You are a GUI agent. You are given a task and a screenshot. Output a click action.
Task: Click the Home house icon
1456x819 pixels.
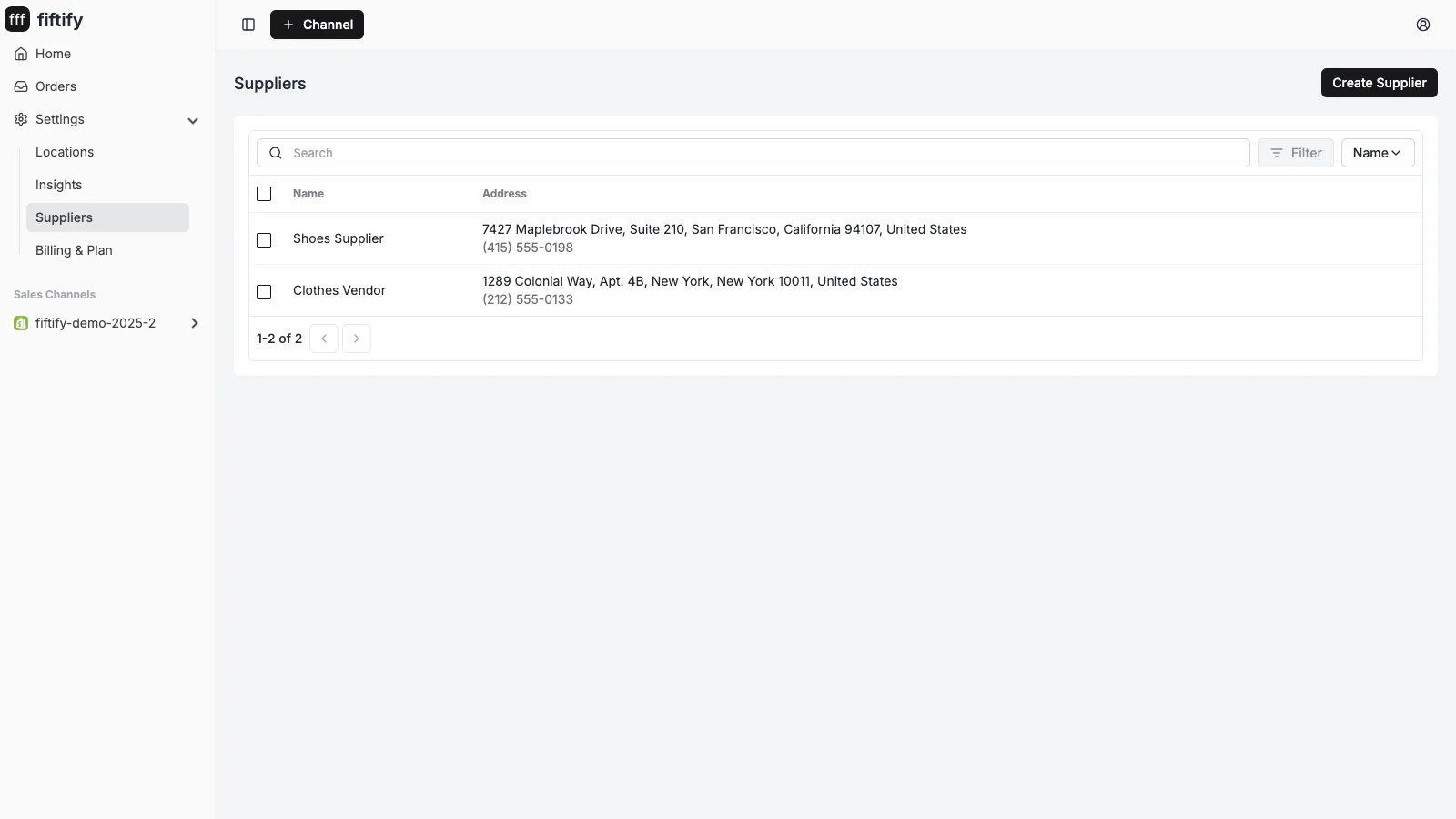(21, 54)
